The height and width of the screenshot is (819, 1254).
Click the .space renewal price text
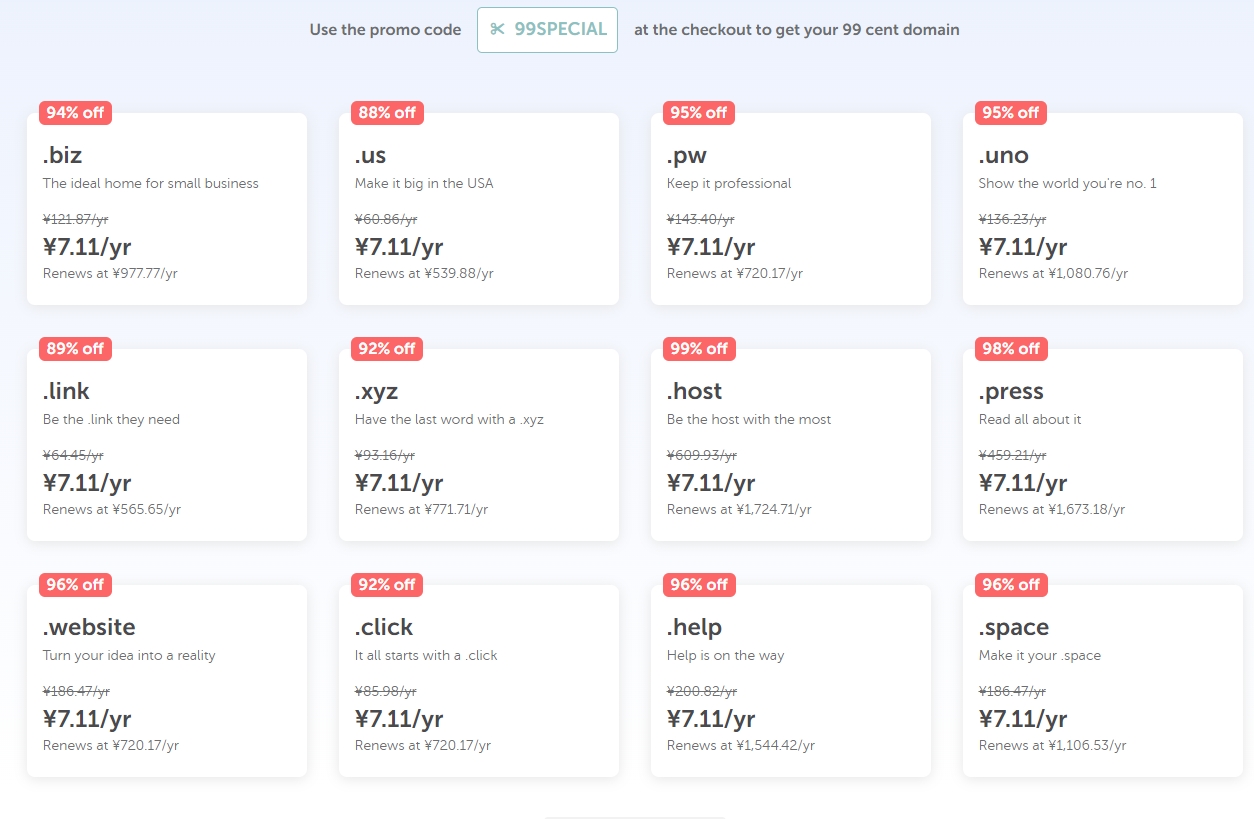[x=1052, y=746]
